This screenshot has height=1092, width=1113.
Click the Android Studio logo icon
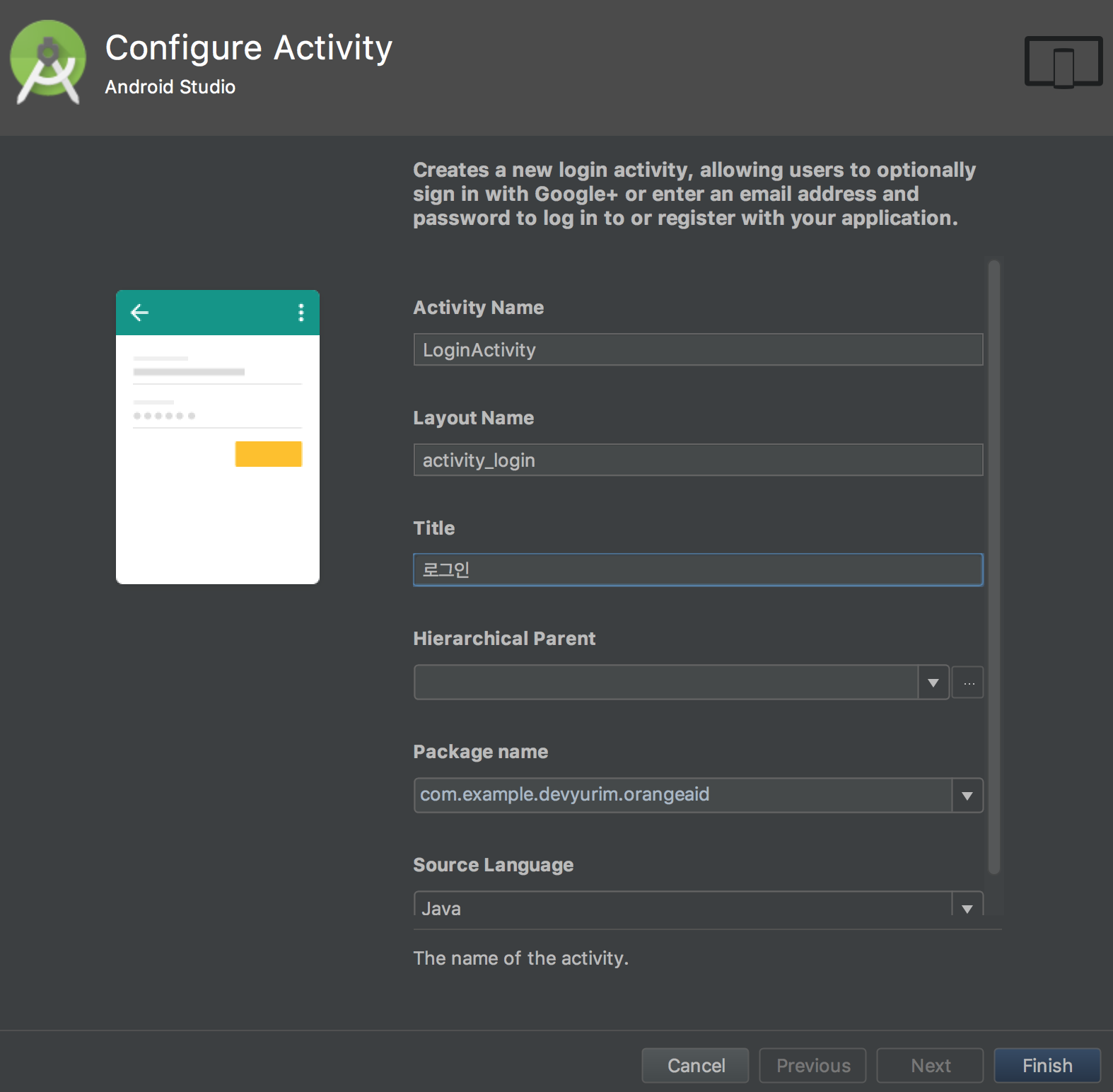[48, 63]
